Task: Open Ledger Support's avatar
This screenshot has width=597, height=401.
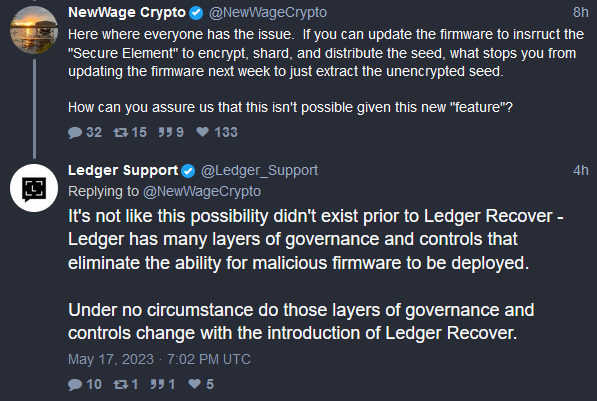Action: (x=34, y=188)
